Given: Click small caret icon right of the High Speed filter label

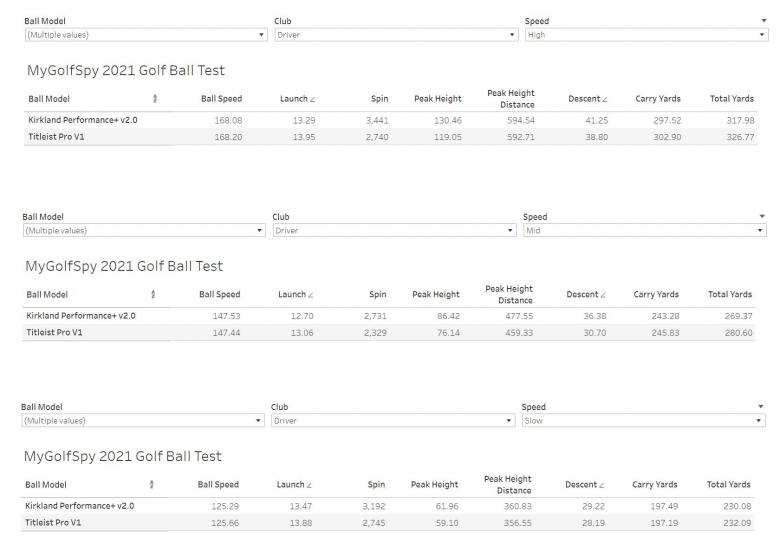Looking at the screenshot, I should 763,21.
